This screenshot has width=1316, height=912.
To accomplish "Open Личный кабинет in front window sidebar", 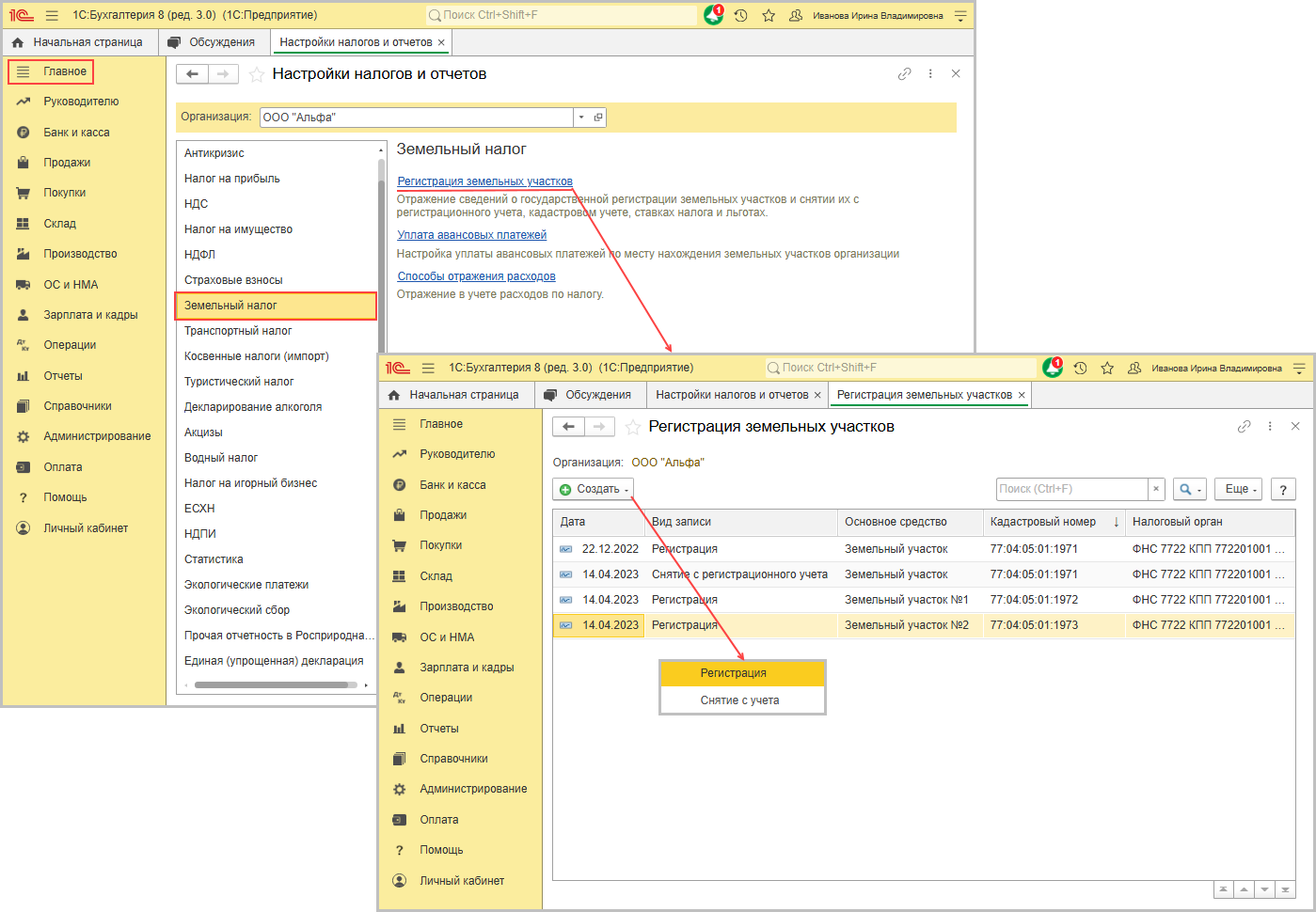I will 462,881.
